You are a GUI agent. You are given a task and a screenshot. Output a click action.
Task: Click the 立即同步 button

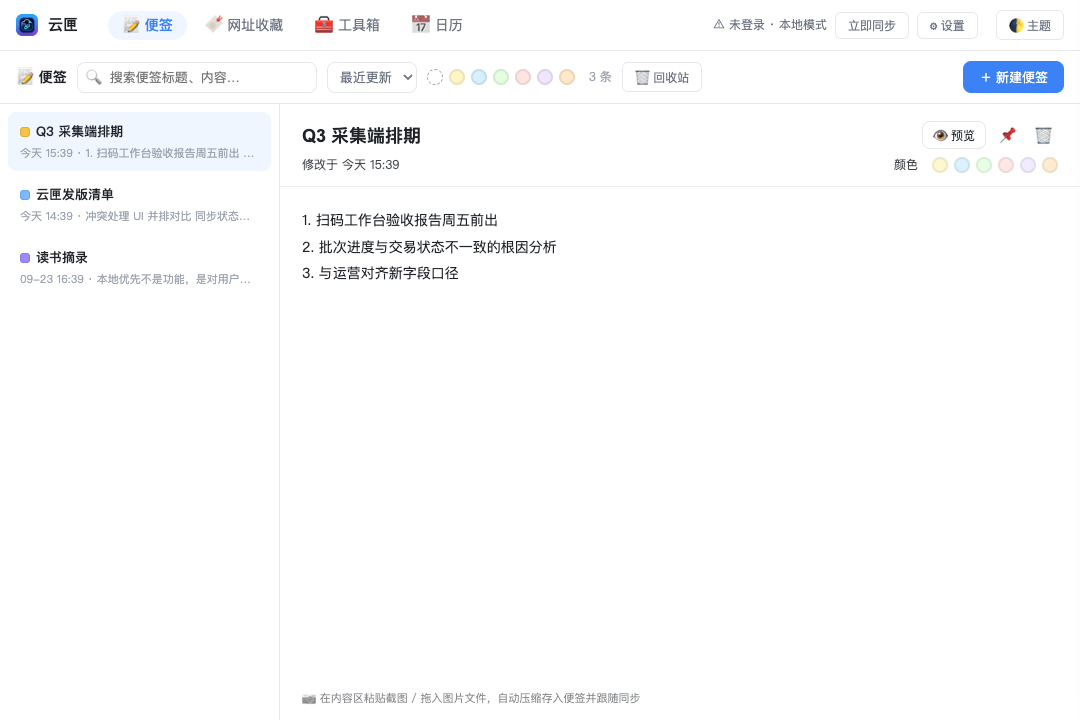click(x=871, y=25)
